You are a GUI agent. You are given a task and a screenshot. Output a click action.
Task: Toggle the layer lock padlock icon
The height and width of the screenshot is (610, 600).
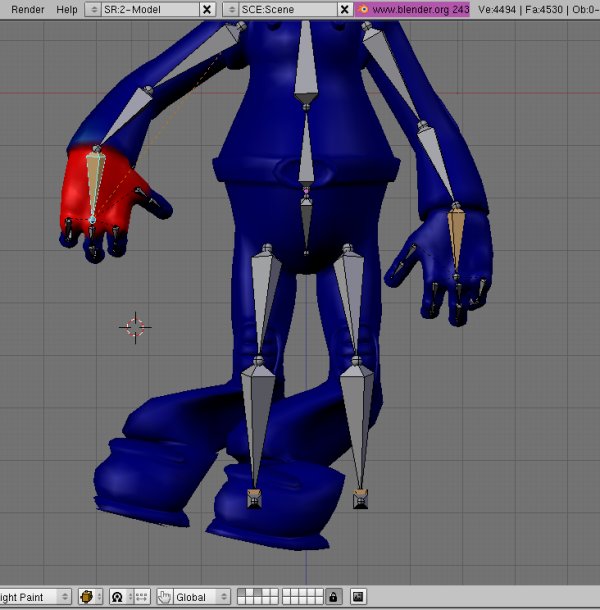tap(333, 597)
